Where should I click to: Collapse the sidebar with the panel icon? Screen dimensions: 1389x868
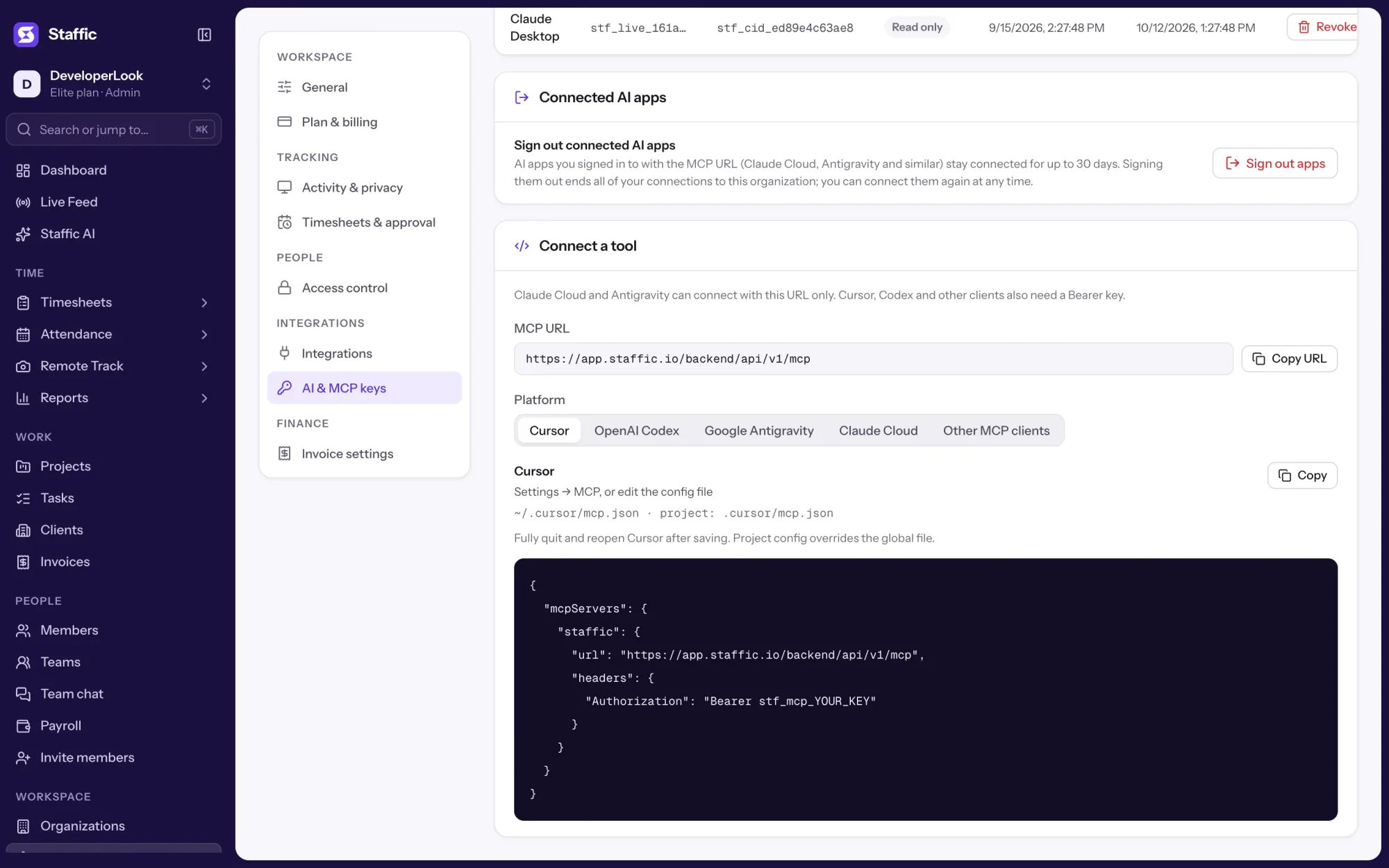pyautogui.click(x=204, y=35)
